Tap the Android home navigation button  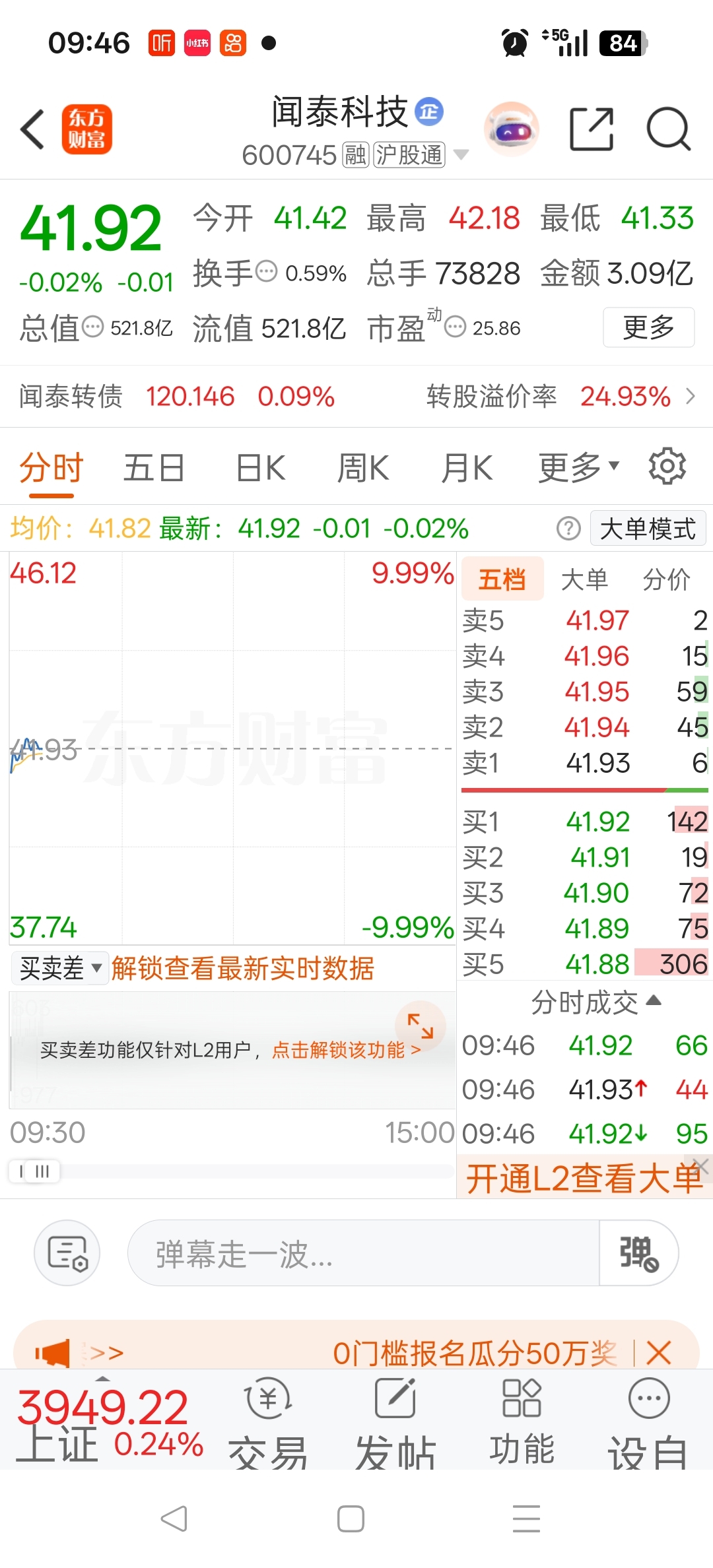click(351, 1519)
